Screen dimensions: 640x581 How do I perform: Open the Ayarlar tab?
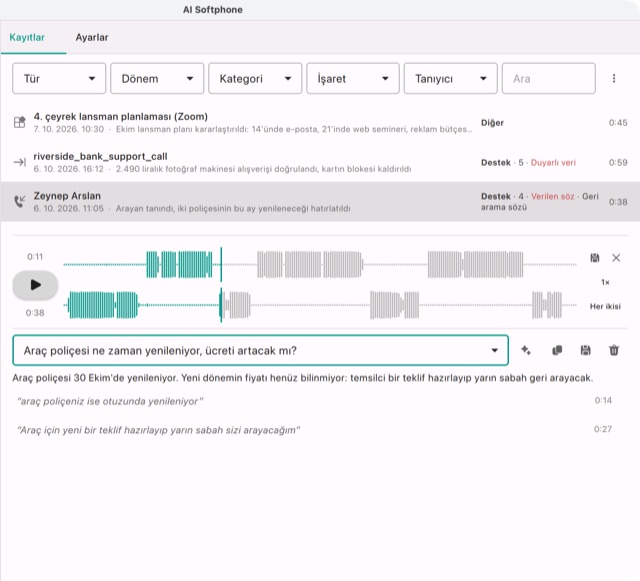click(92, 38)
